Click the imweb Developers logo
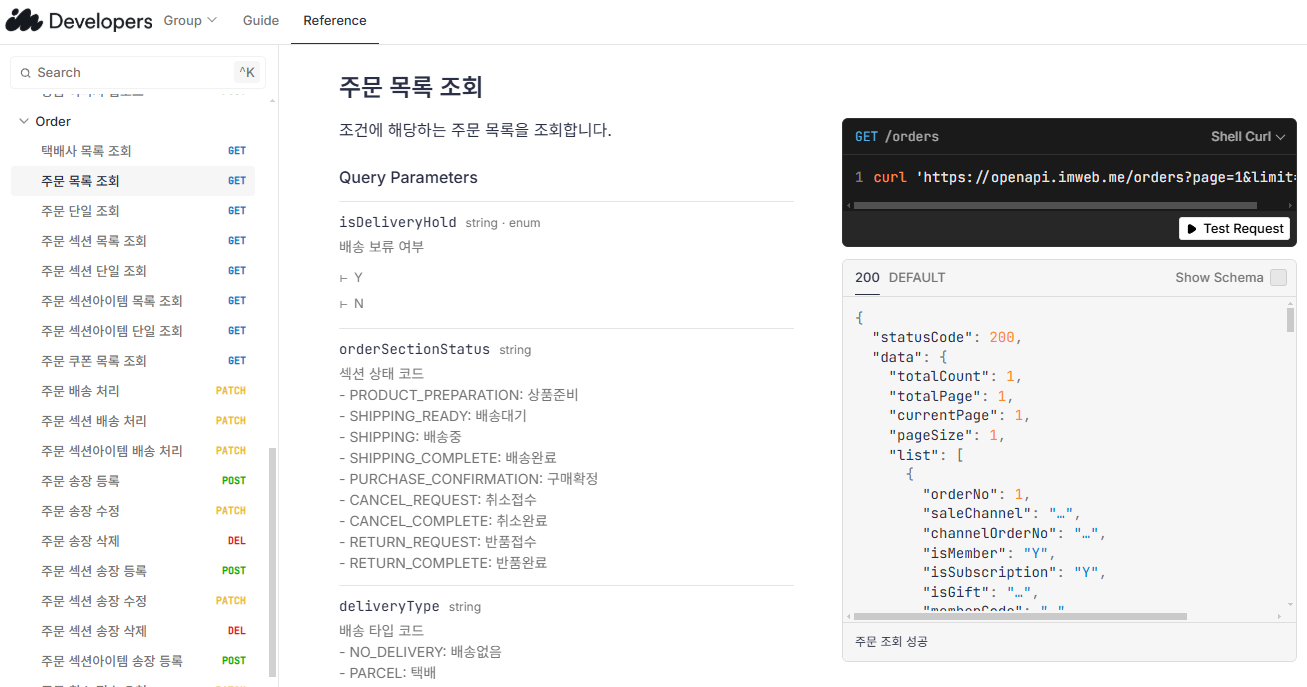 pyautogui.click(x=79, y=20)
